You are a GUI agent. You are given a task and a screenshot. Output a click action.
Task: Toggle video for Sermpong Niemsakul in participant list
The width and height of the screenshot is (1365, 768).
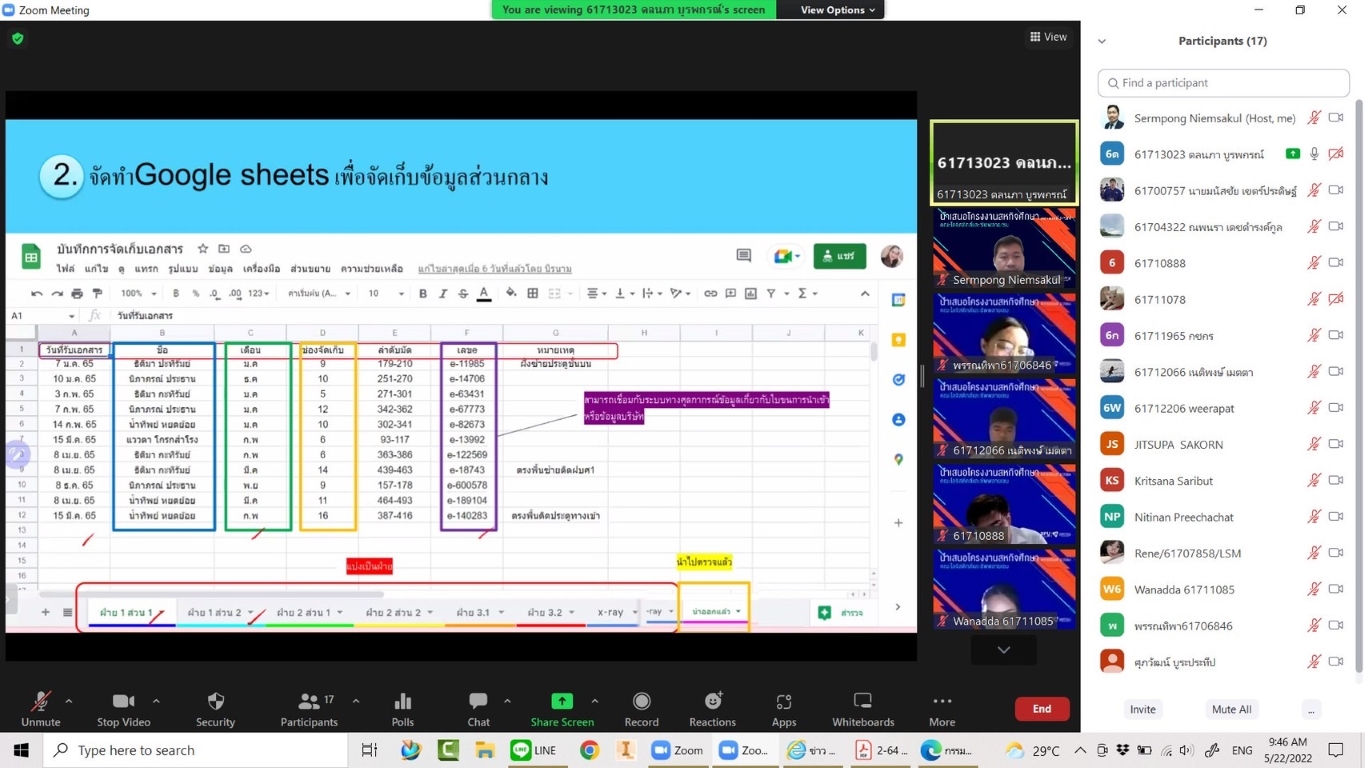pyautogui.click(x=1335, y=118)
